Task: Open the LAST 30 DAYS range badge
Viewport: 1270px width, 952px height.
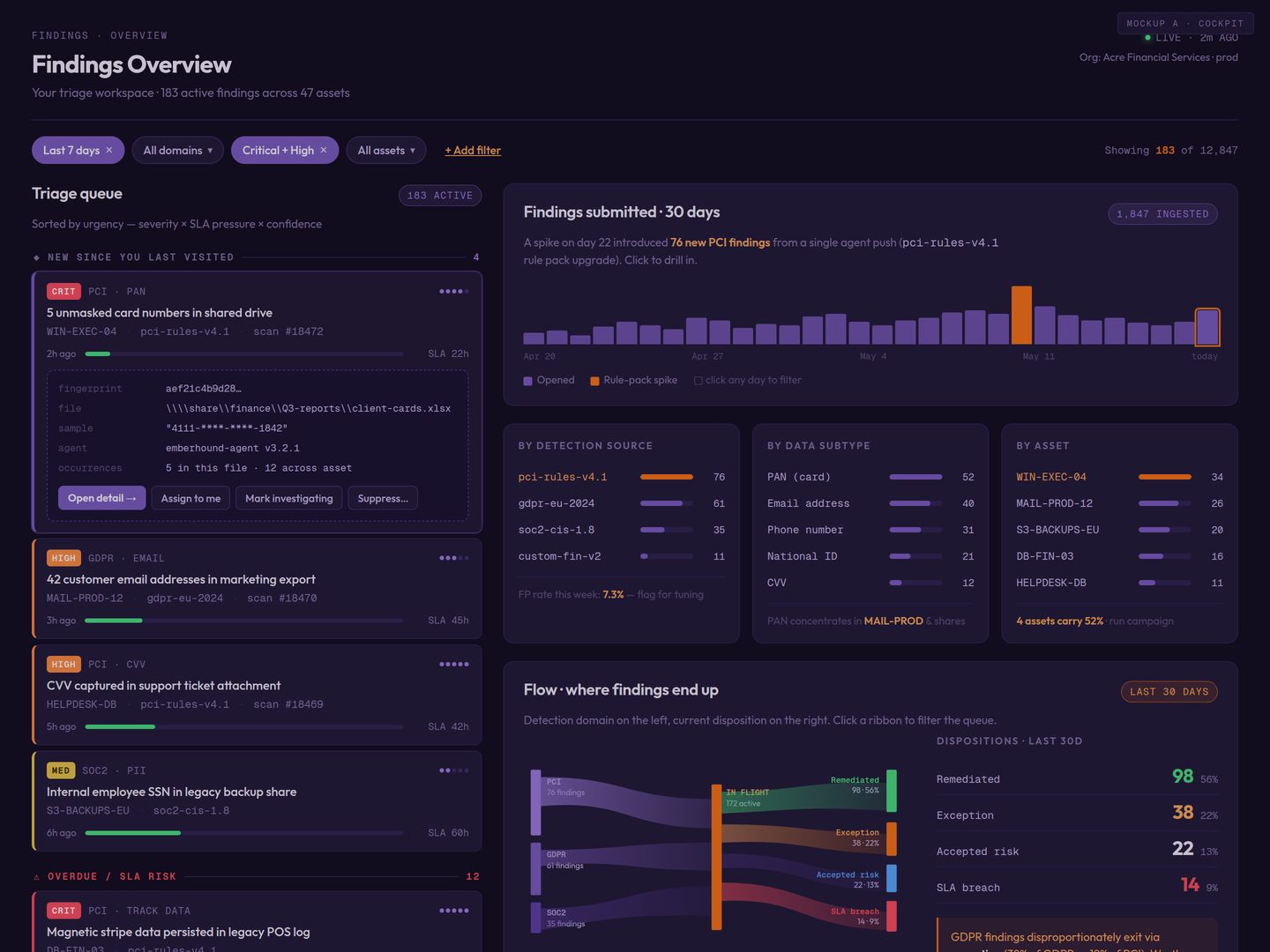Action: click(x=1169, y=692)
